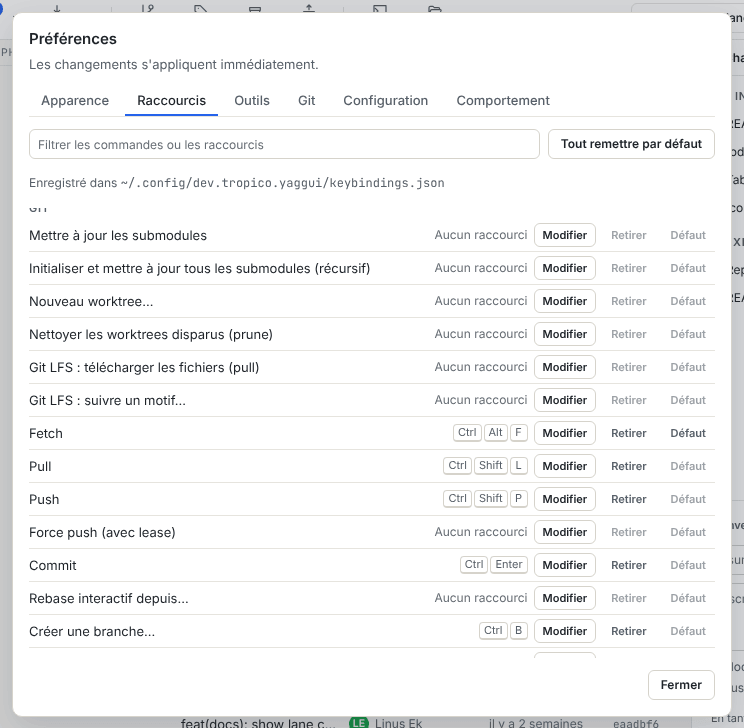Retirer the Push shortcut
The image size is (744, 728).
[x=629, y=499]
